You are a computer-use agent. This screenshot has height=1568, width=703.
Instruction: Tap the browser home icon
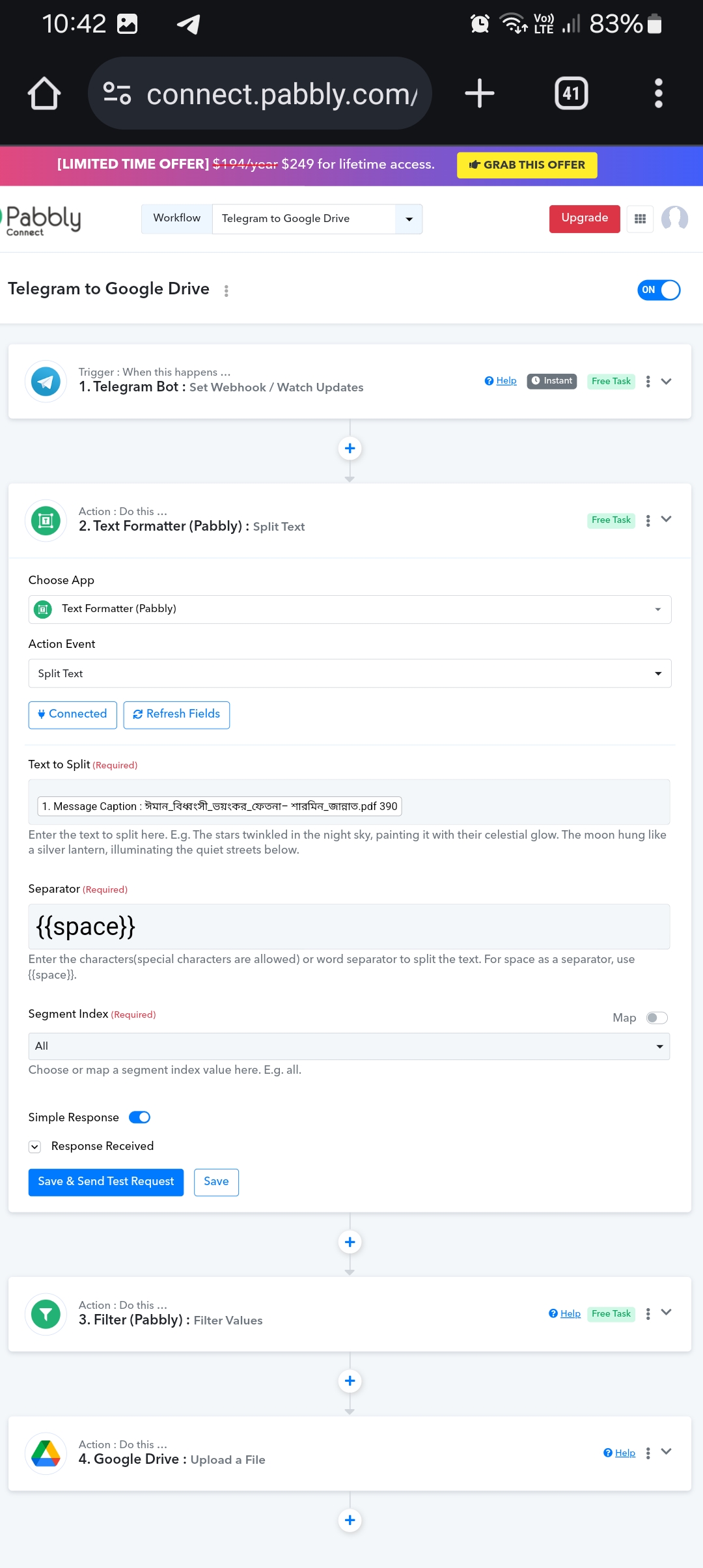pyautogui.click(x=44, y=93)
